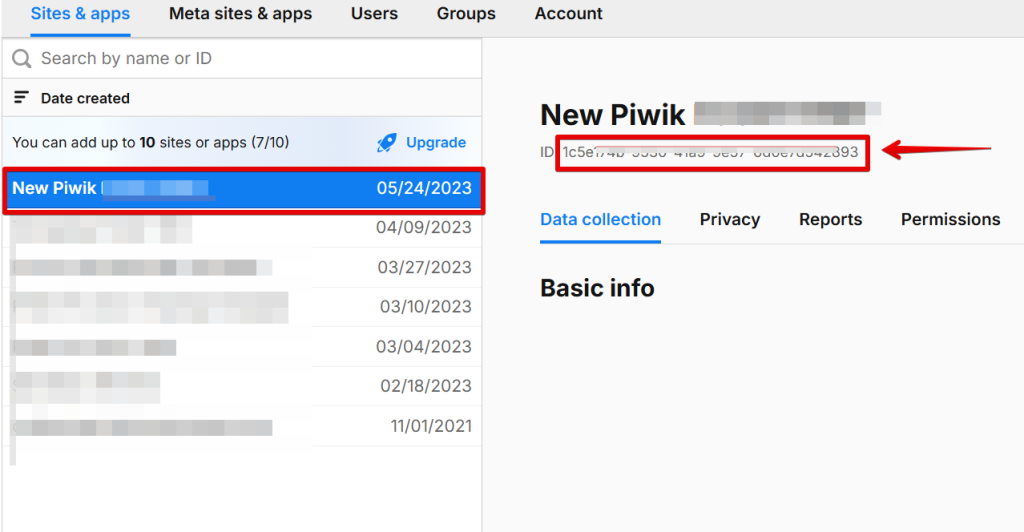Click the sort lines icon beside Date created

(21, 98)
